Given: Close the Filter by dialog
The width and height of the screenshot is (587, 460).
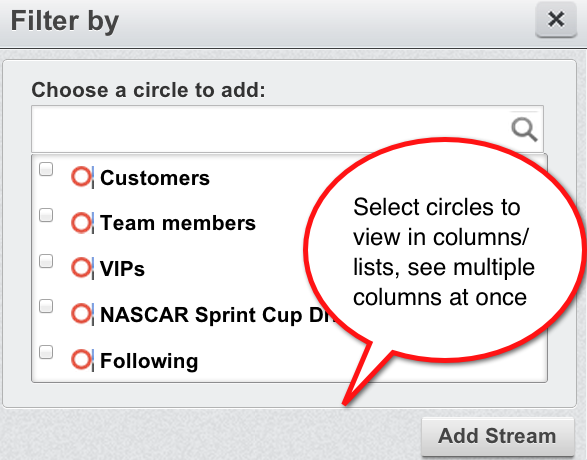Looking at the screenshot, I should tap(556, 19).
